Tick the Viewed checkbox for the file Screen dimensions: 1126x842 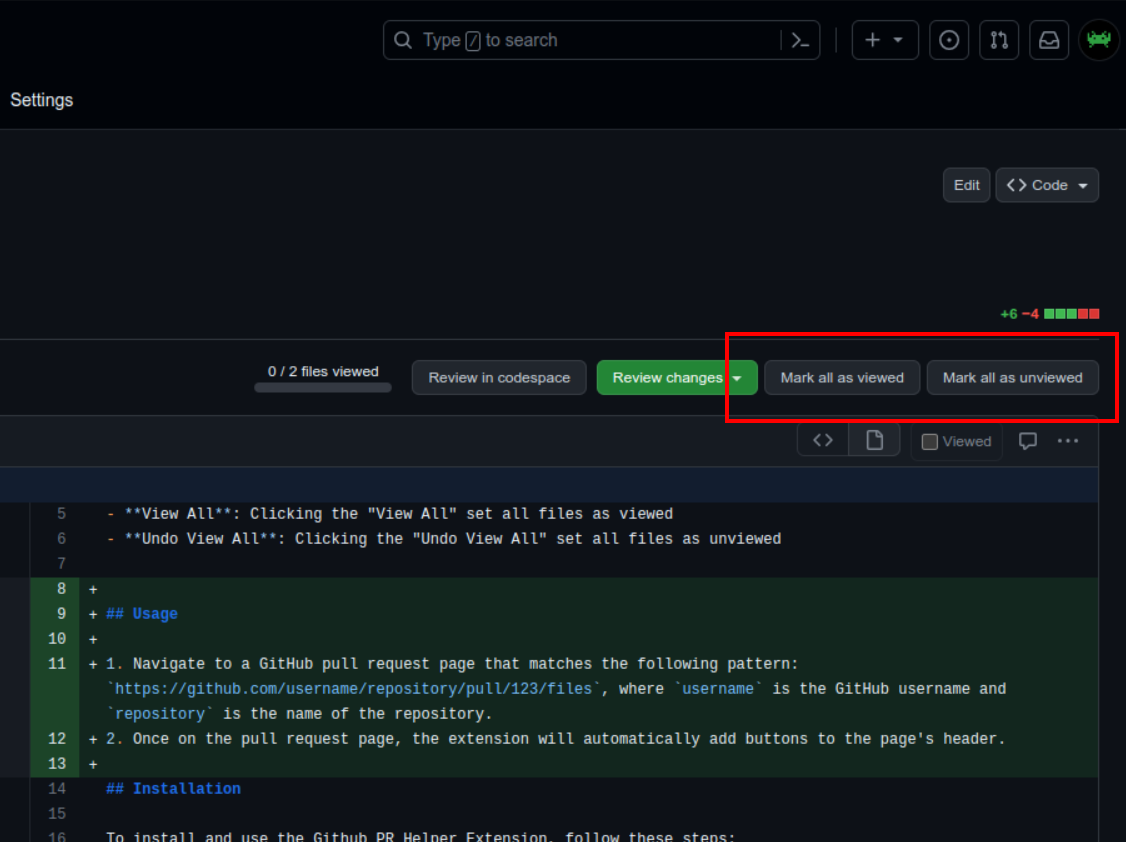click(929, 441)
